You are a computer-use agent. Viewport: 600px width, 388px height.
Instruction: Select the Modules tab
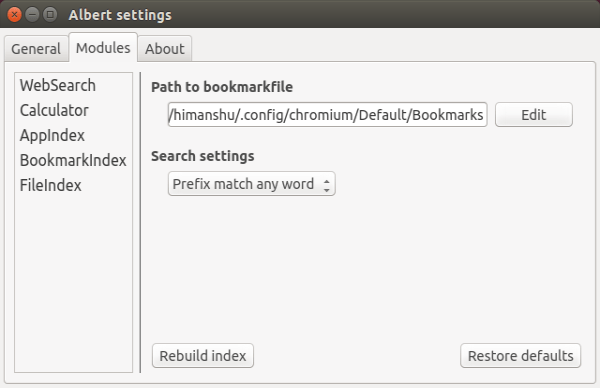[x=103, y=47]
